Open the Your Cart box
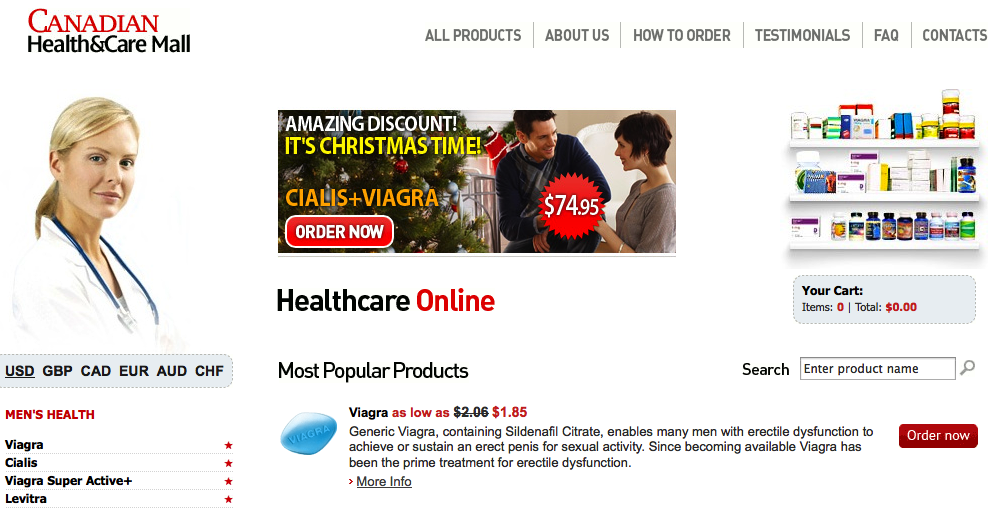The image size is (999, 510). [x=884, y=299]
